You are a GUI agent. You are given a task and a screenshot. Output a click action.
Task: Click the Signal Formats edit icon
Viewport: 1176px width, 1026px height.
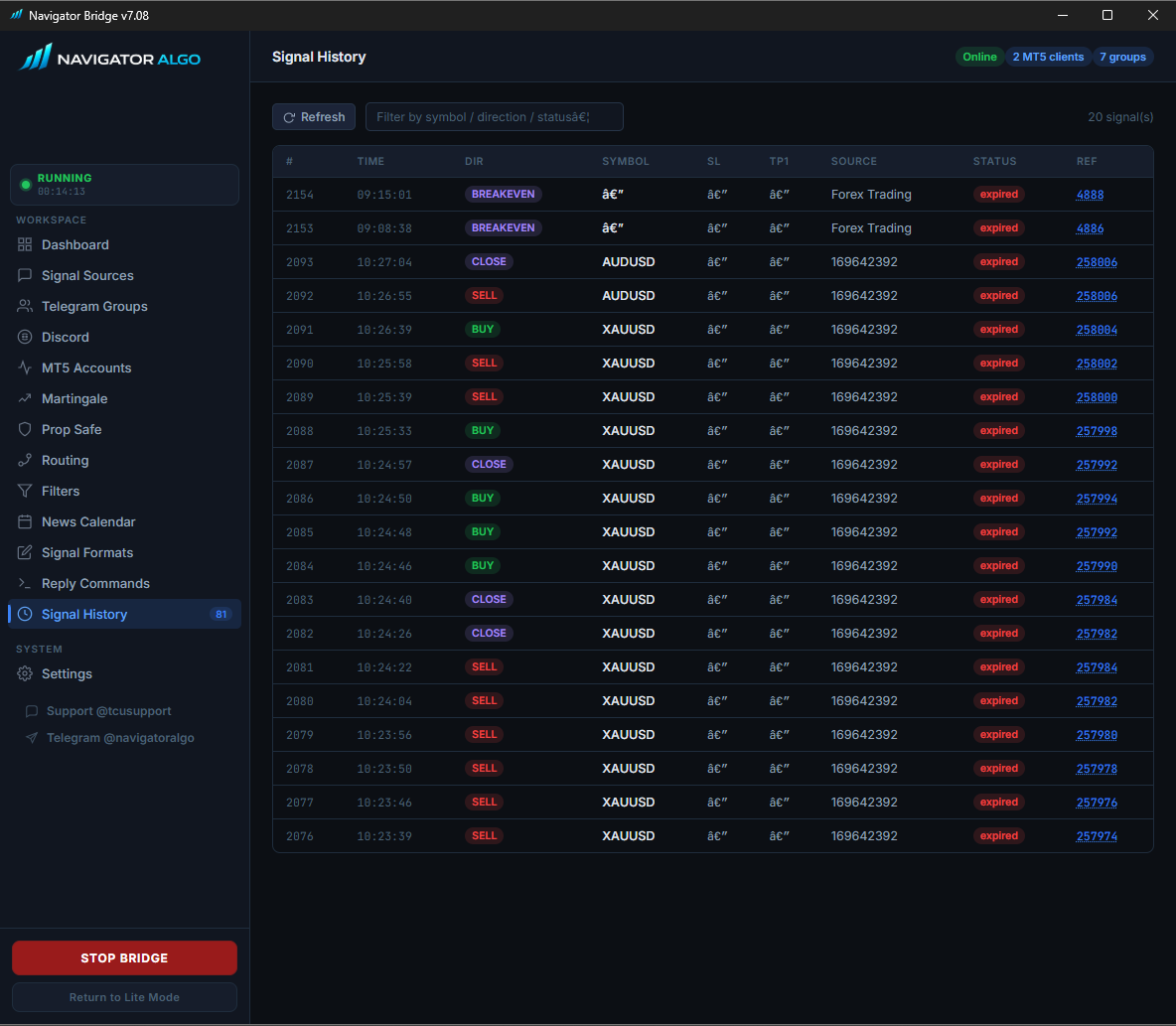pyautogui.click(x=25, y=552)
